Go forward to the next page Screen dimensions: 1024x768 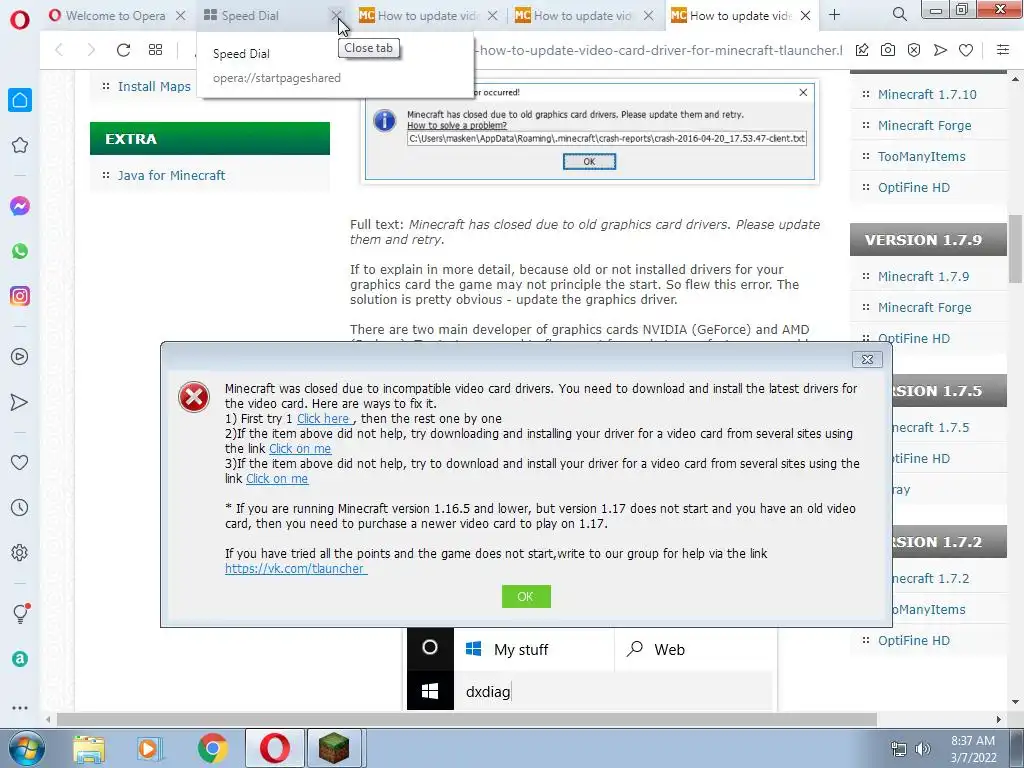[x=91, y=50]
